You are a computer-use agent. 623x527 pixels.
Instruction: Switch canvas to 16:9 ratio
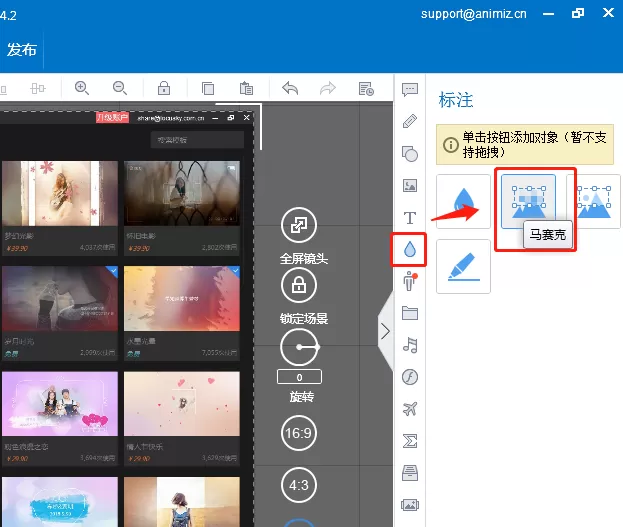(x=299, y=433)
